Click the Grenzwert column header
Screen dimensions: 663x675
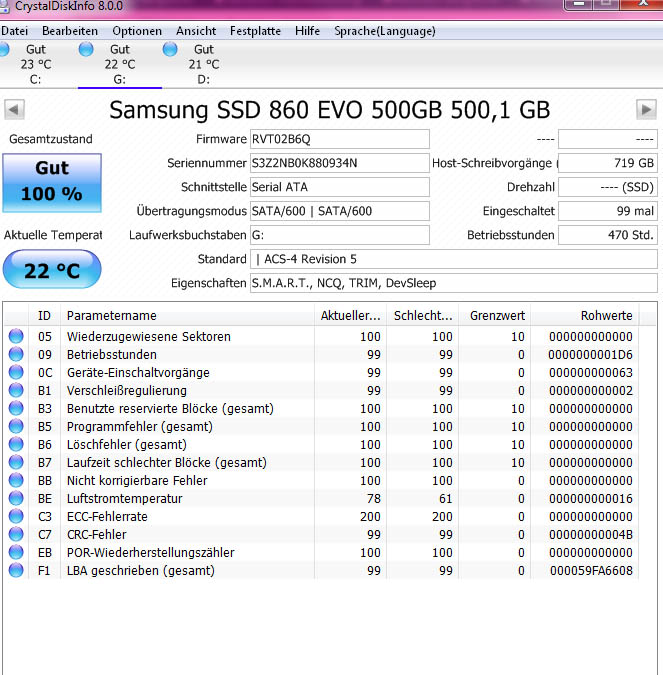(x=495, y=316)
